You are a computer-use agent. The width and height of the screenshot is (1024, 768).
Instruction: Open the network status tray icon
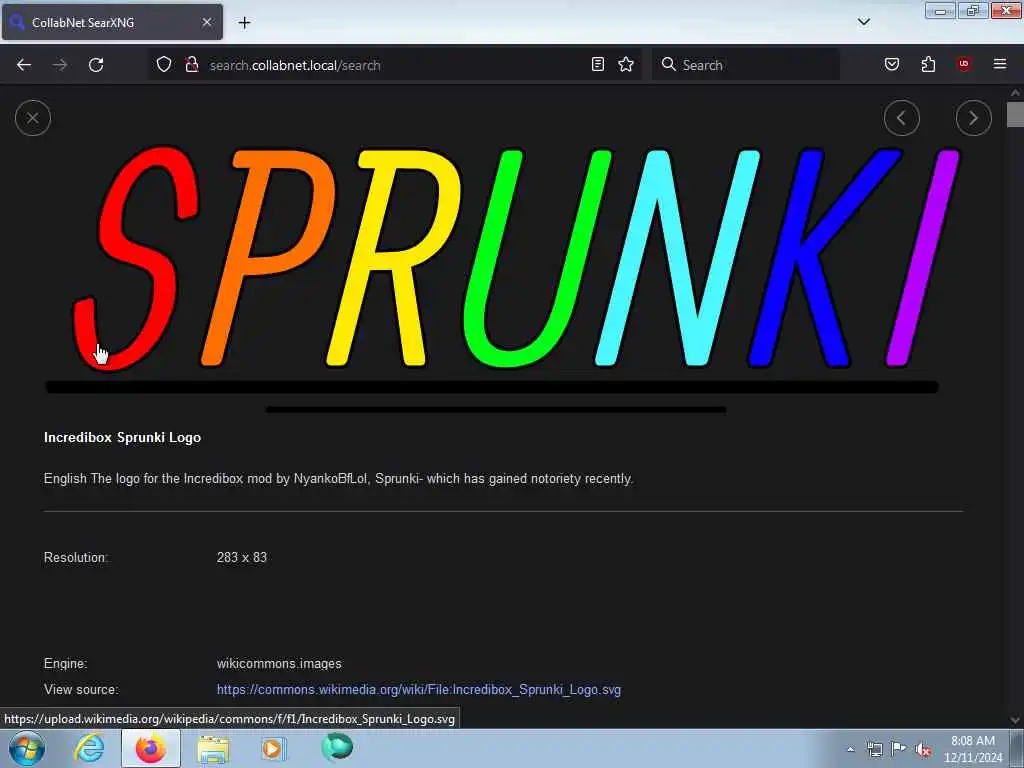point(874,749)
